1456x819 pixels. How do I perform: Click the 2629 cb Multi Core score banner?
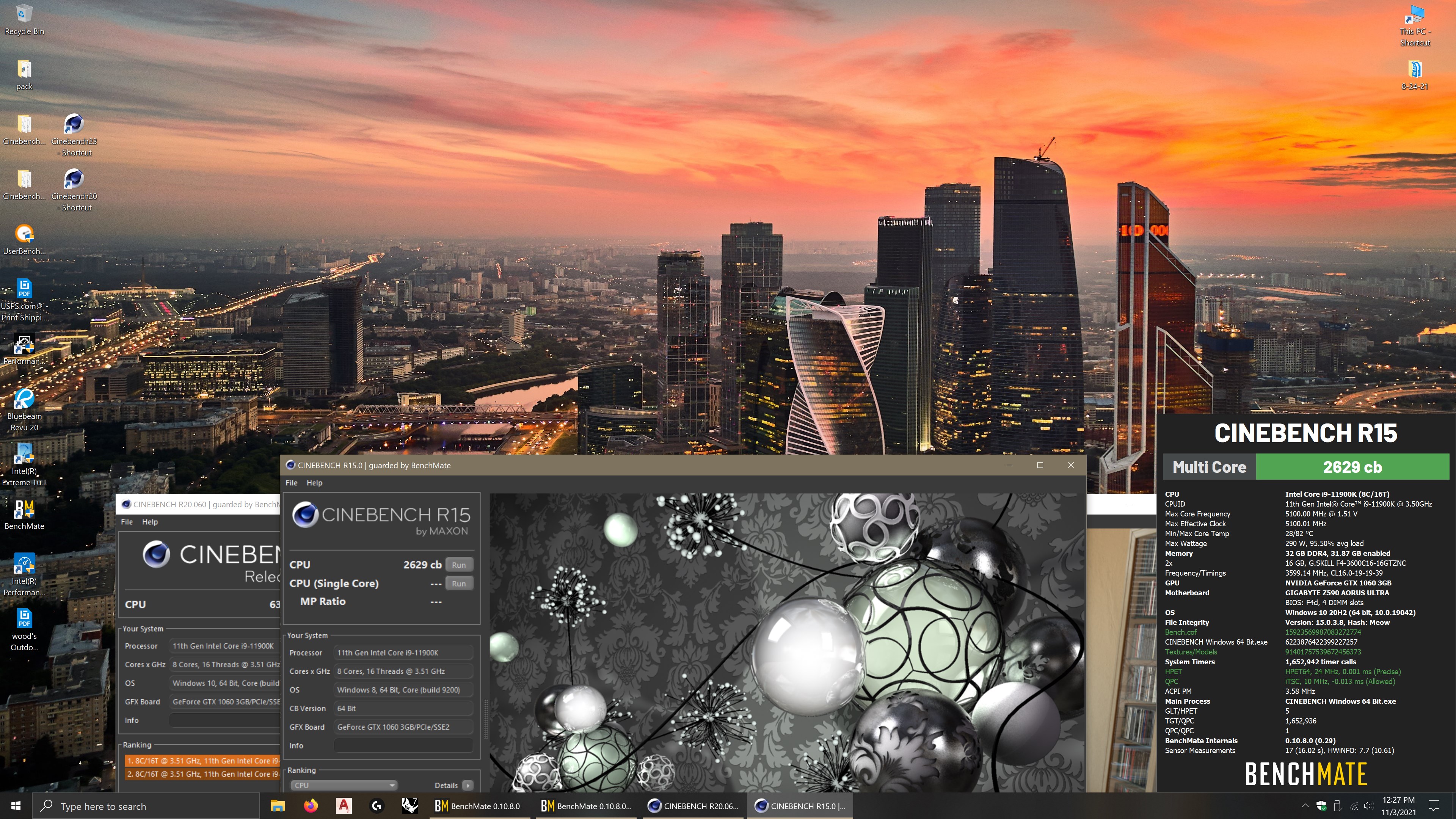pyautogui.click(x=1352, y=467)
